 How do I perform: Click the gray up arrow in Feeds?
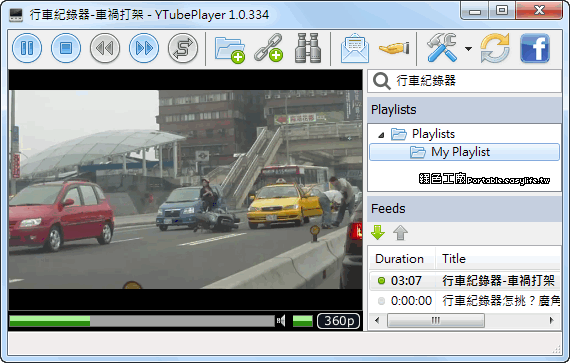400,233
